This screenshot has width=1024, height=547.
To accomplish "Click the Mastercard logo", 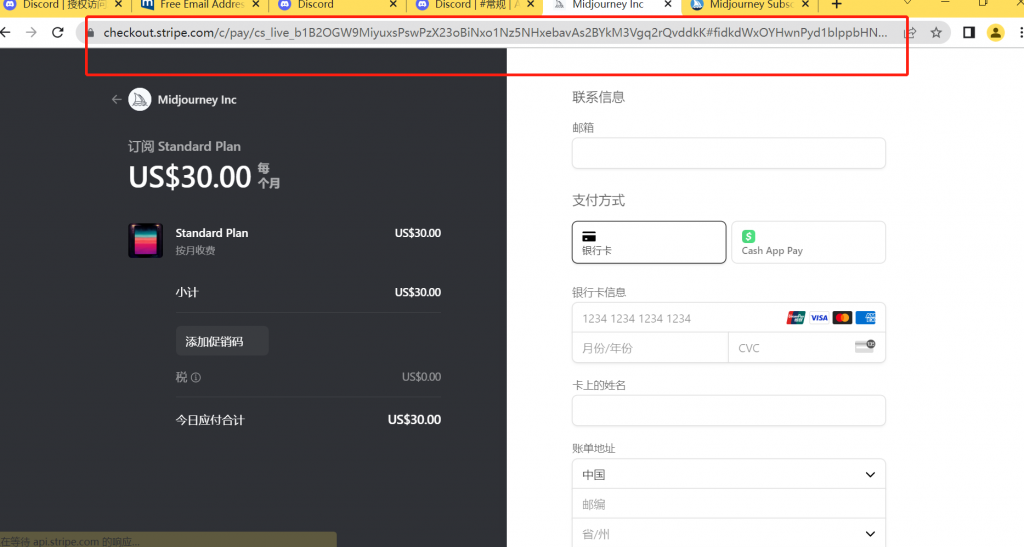I will (x=842, y=318).
